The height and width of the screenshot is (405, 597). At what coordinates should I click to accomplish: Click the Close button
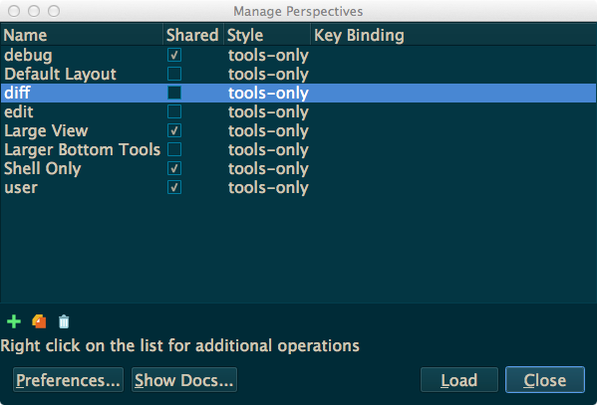545,379
